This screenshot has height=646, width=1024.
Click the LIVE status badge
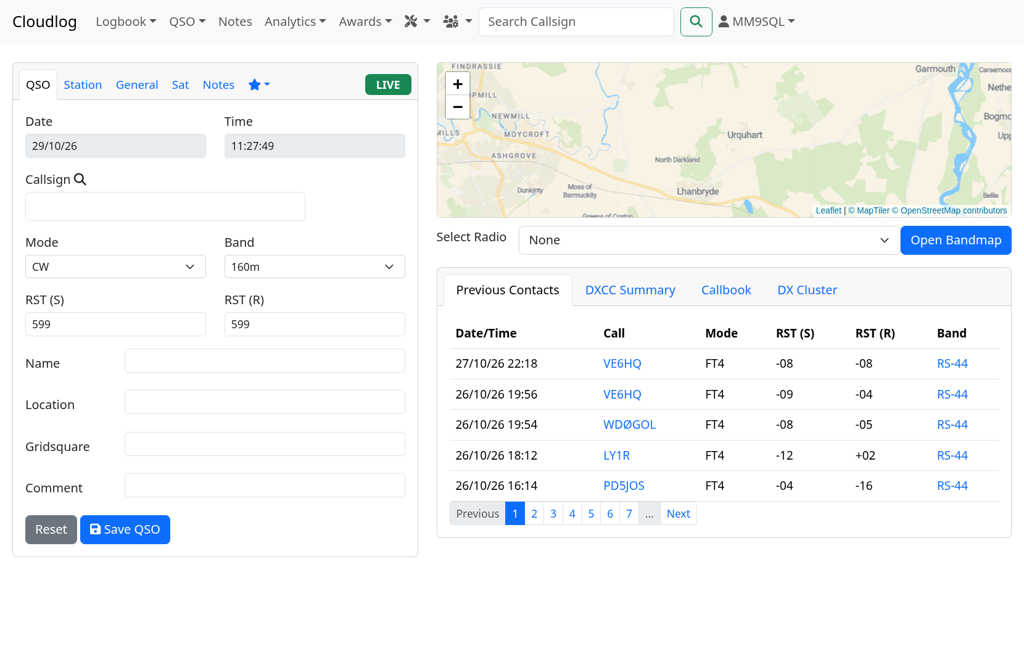388,85
